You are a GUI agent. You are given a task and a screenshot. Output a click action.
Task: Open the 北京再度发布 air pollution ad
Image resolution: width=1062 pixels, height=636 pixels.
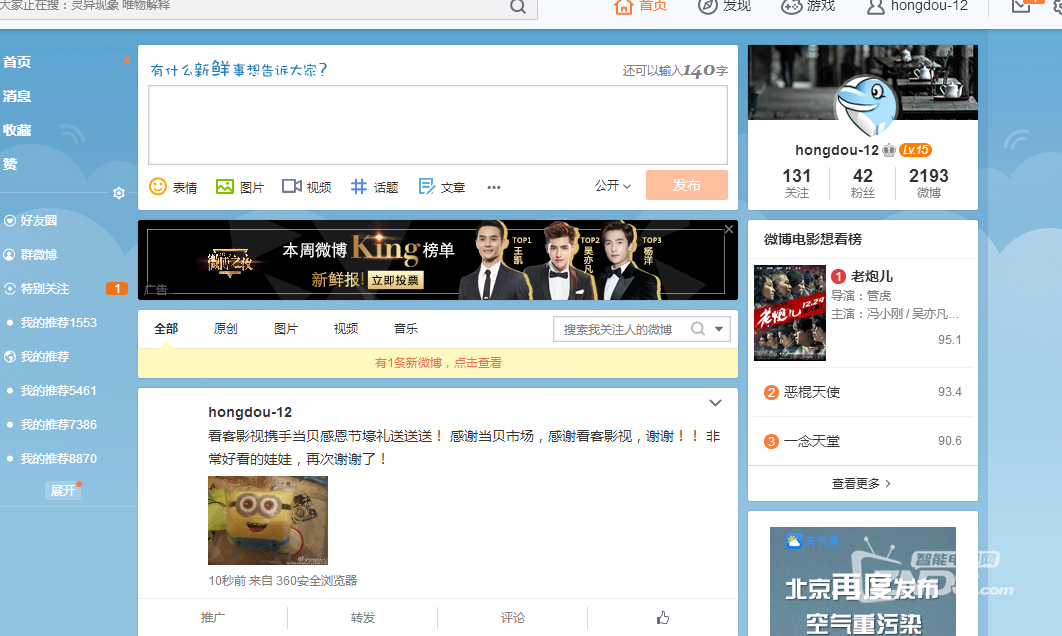[863, 581]
